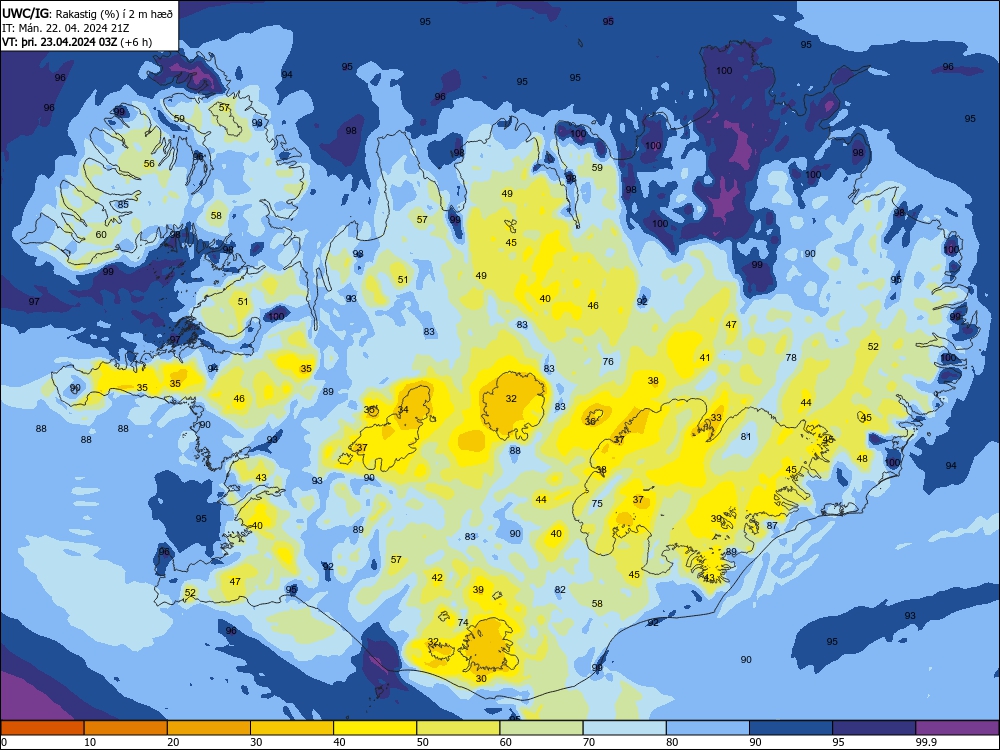Click the humidity value '76' on the map
Image resolution: width=1000 pixels, height=750 pixels.
608,362
